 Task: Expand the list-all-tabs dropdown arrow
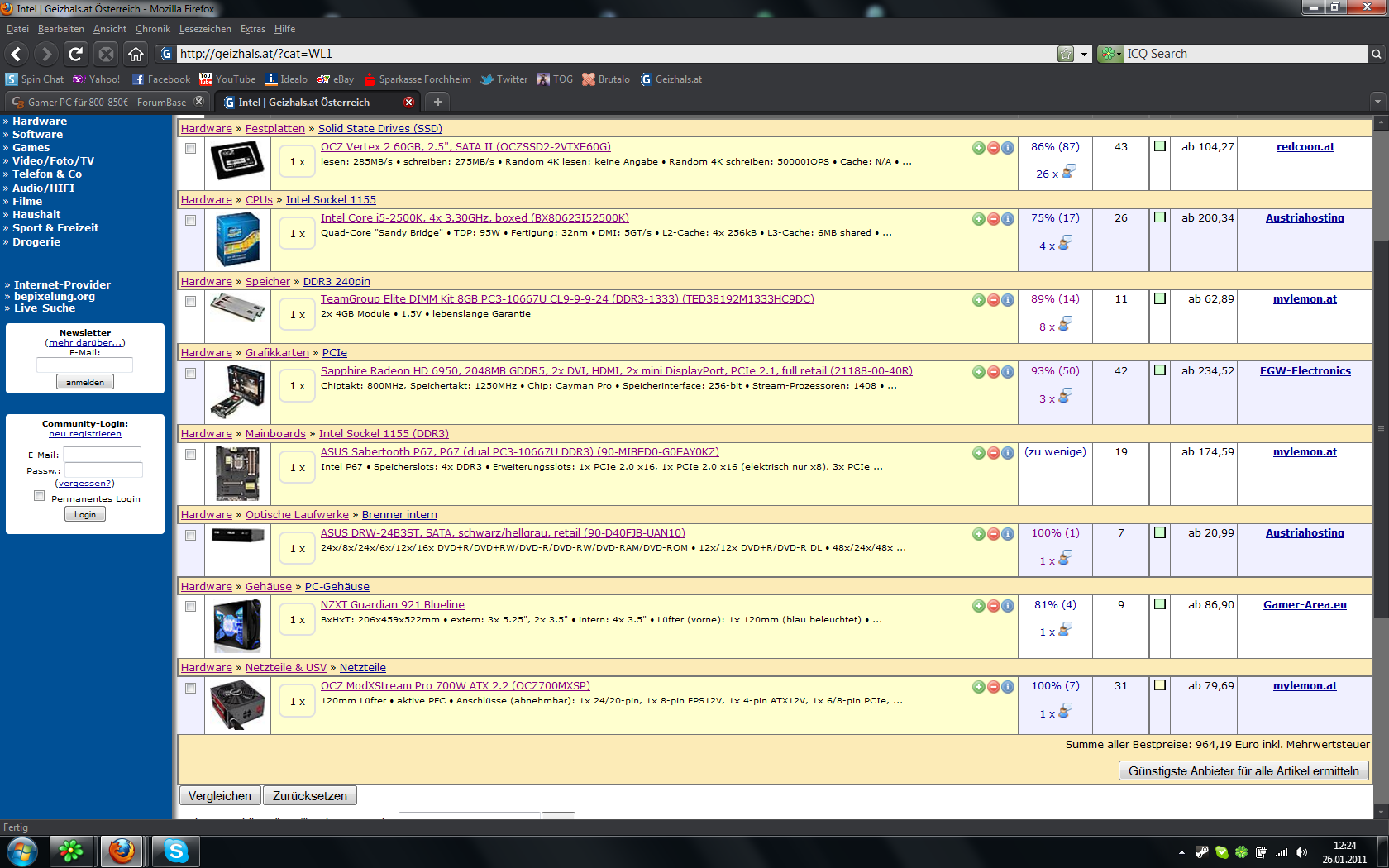1377,102
